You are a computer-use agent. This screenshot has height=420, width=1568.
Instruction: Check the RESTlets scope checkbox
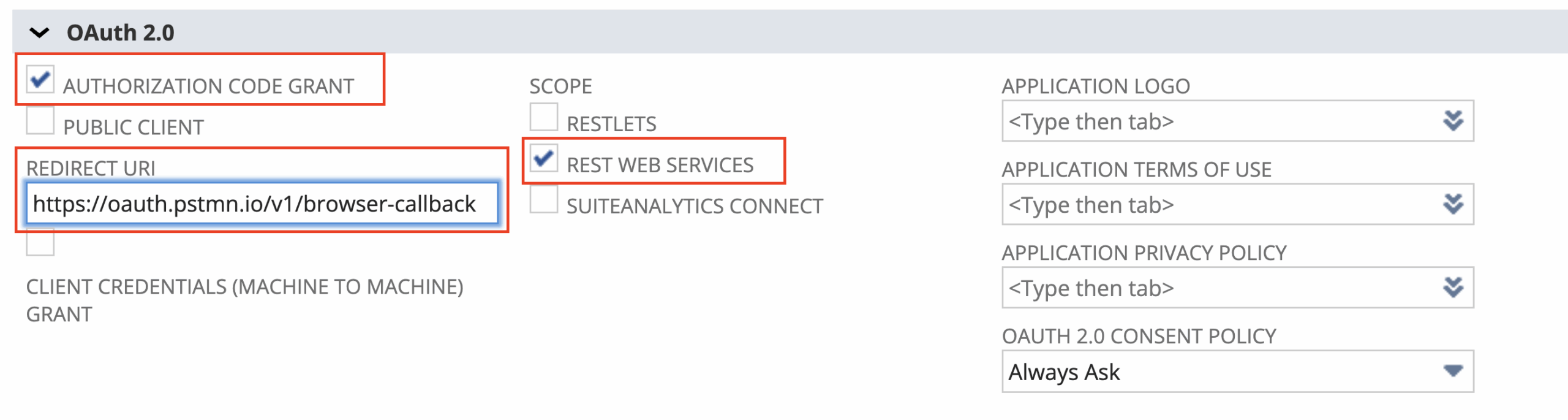(544, 117)
